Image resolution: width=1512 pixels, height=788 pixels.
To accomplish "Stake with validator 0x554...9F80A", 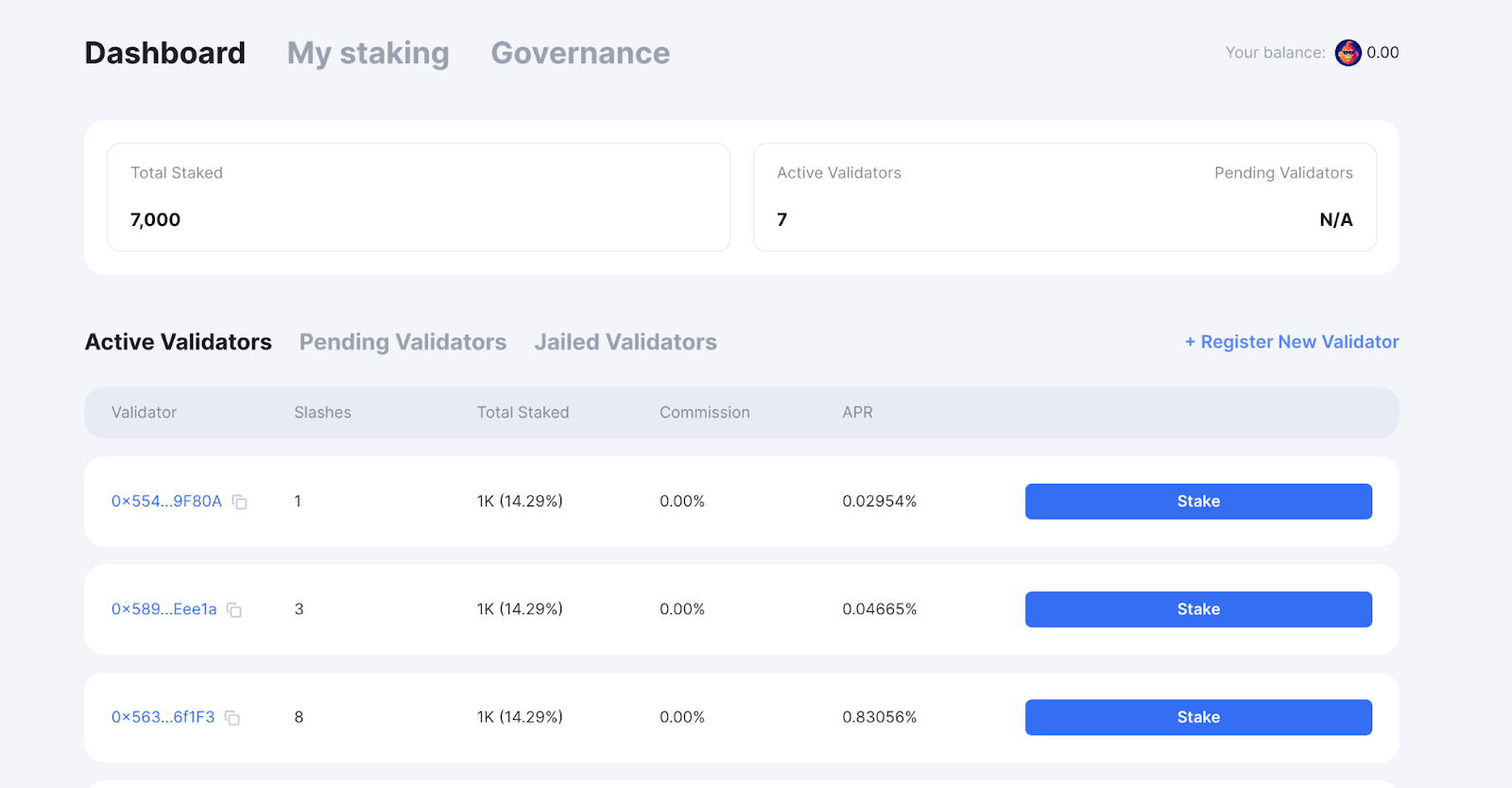I will (x=1198, y=502).
